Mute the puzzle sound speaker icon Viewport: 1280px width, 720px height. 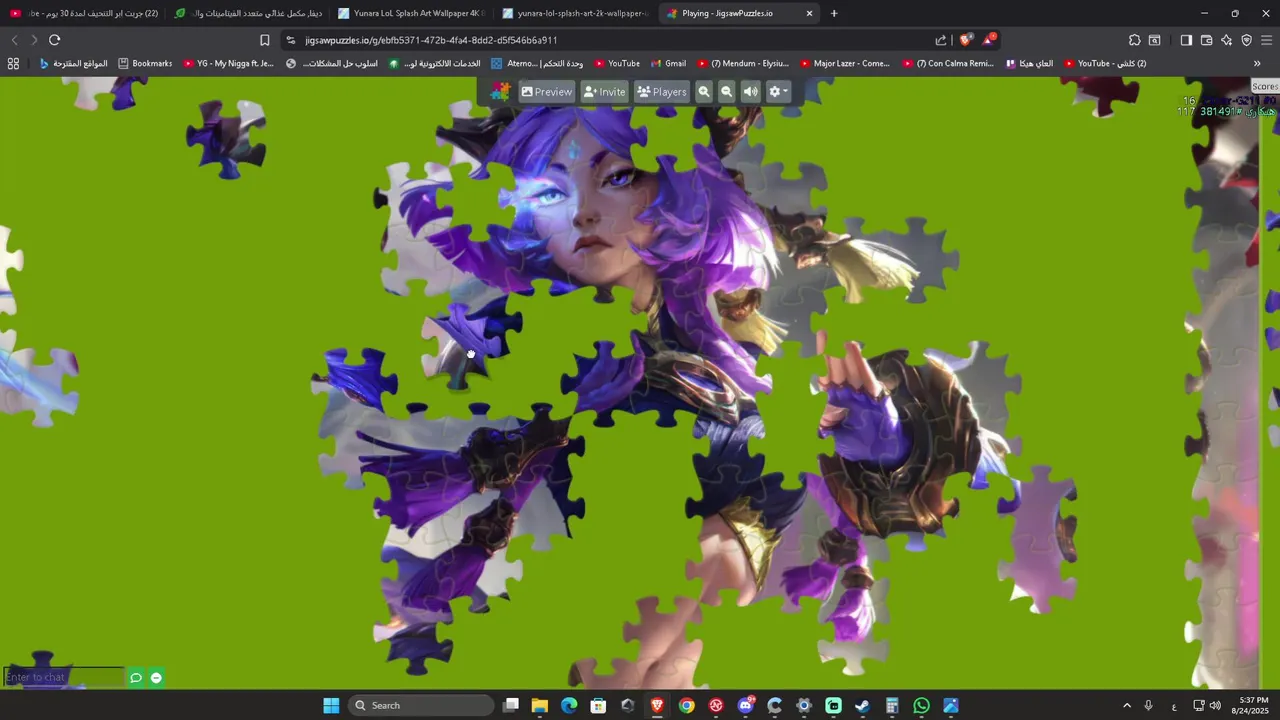pyautogui.click(x=750, y=92)
